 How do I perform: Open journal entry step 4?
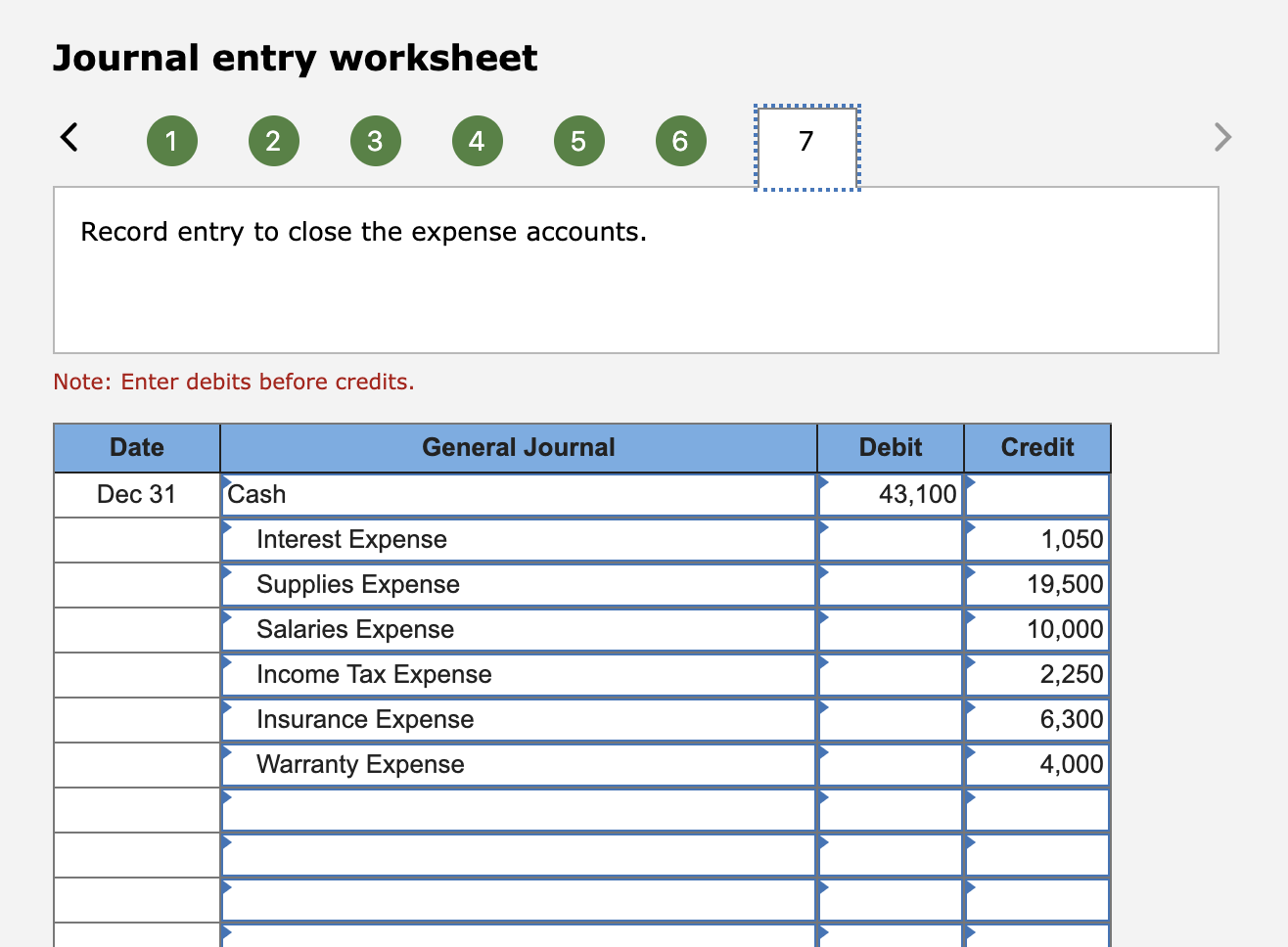(x=477, y=141)
